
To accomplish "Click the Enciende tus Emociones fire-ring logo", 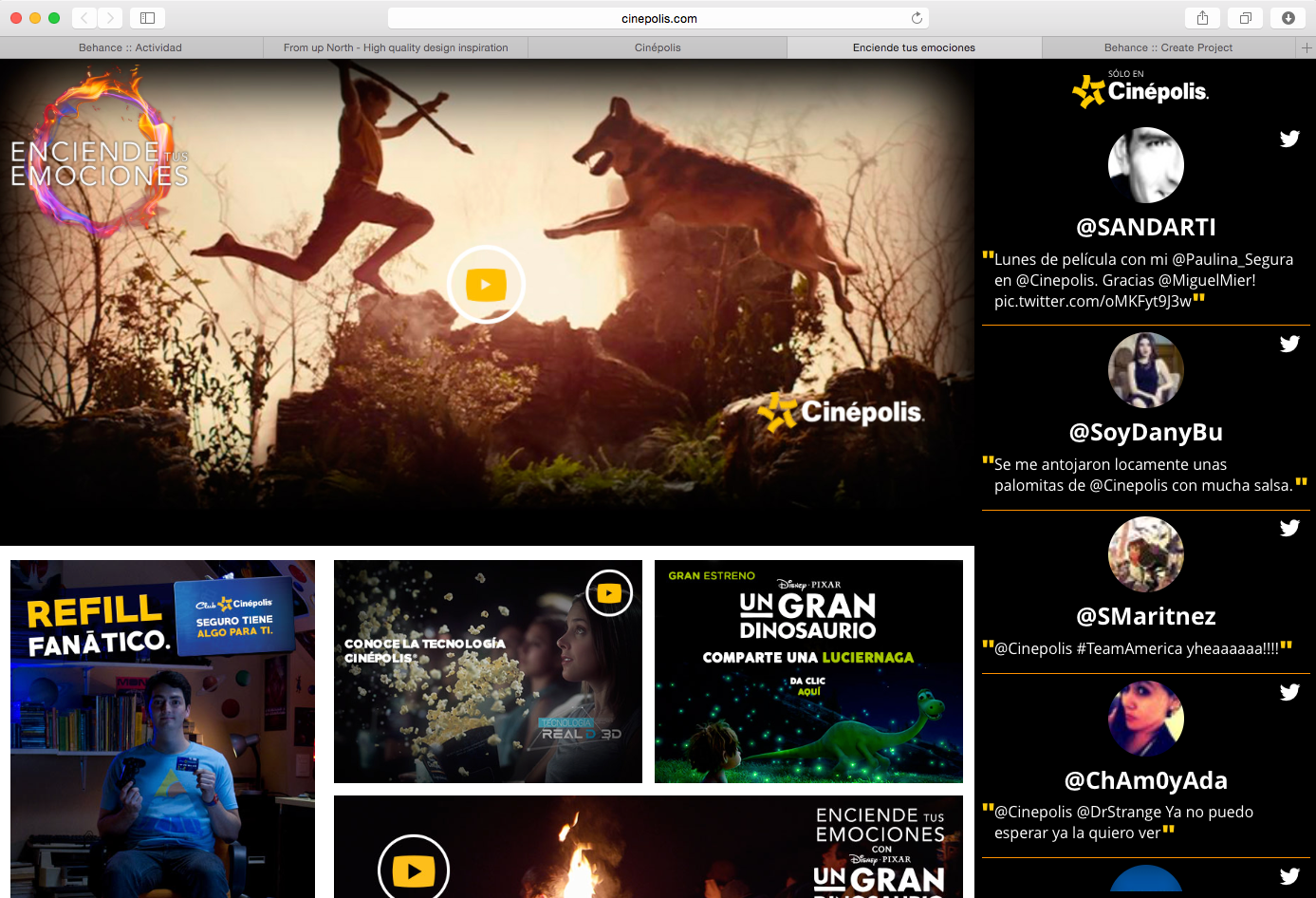I will pyautogui.click(x=100, y=152).
